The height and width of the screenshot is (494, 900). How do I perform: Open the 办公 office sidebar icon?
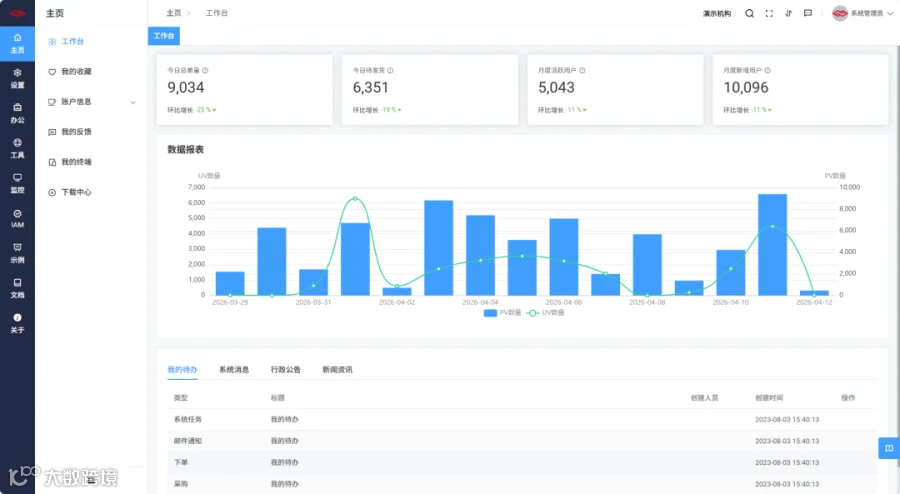(x=17, y=113)
